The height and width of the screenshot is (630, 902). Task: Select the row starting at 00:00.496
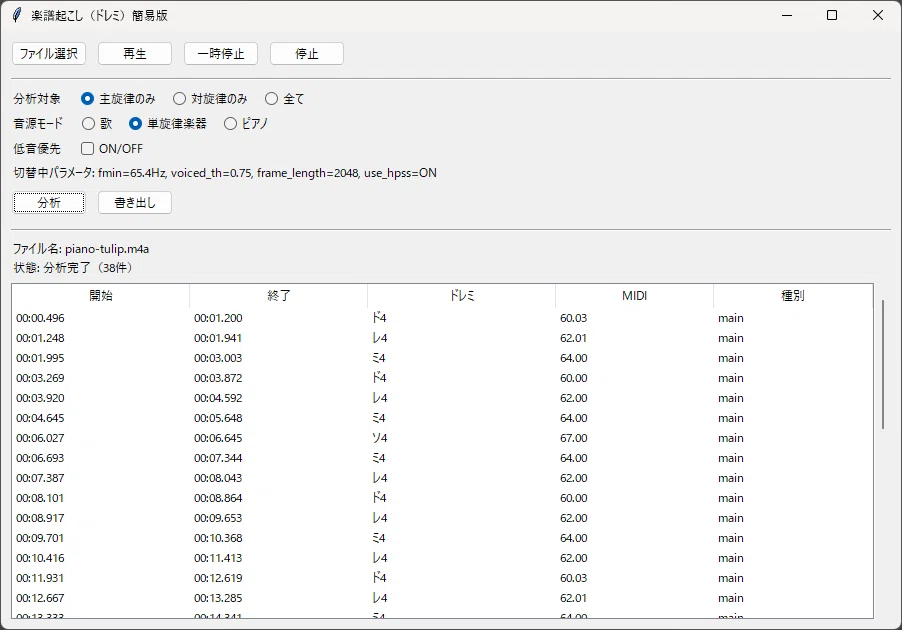click(x=442, y=318)
